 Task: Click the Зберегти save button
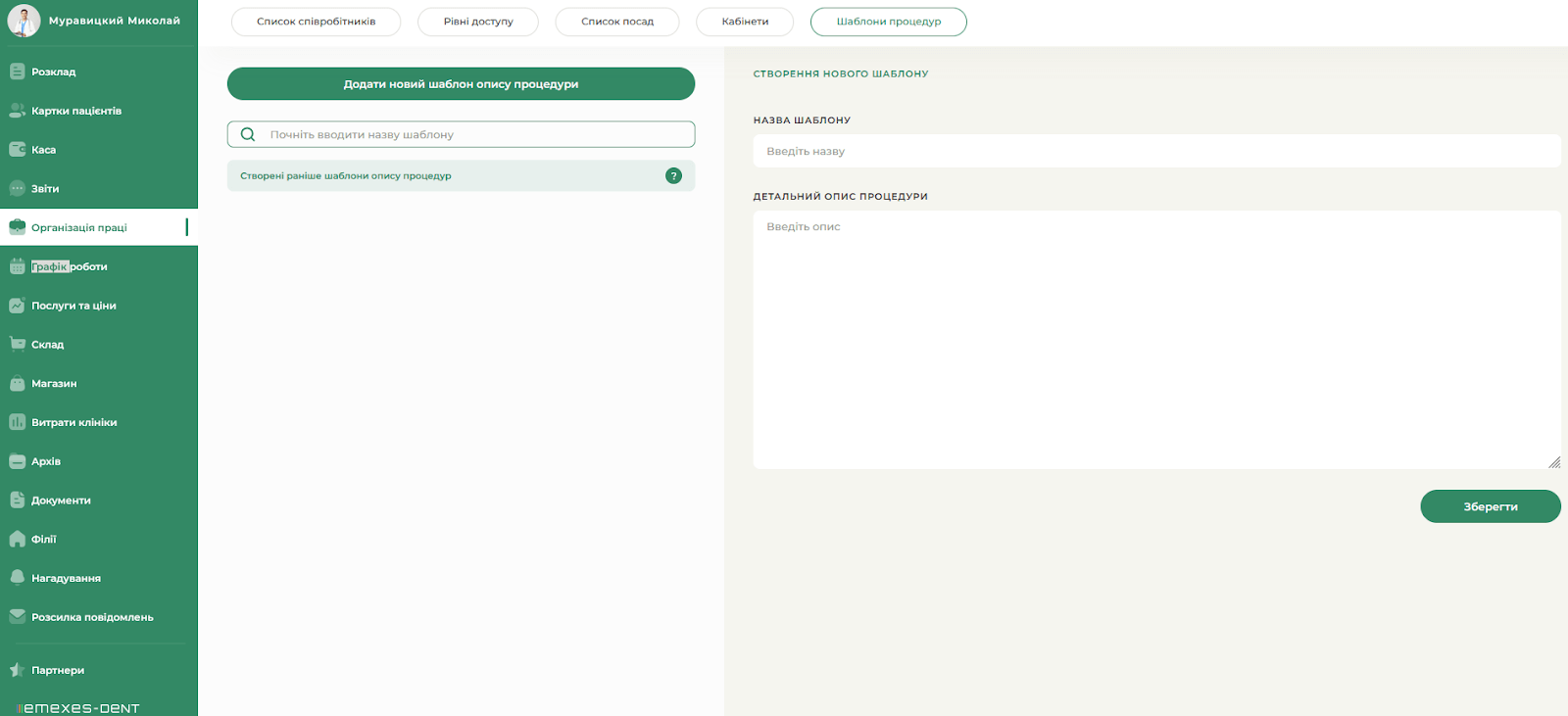[x=1490, y=506]
